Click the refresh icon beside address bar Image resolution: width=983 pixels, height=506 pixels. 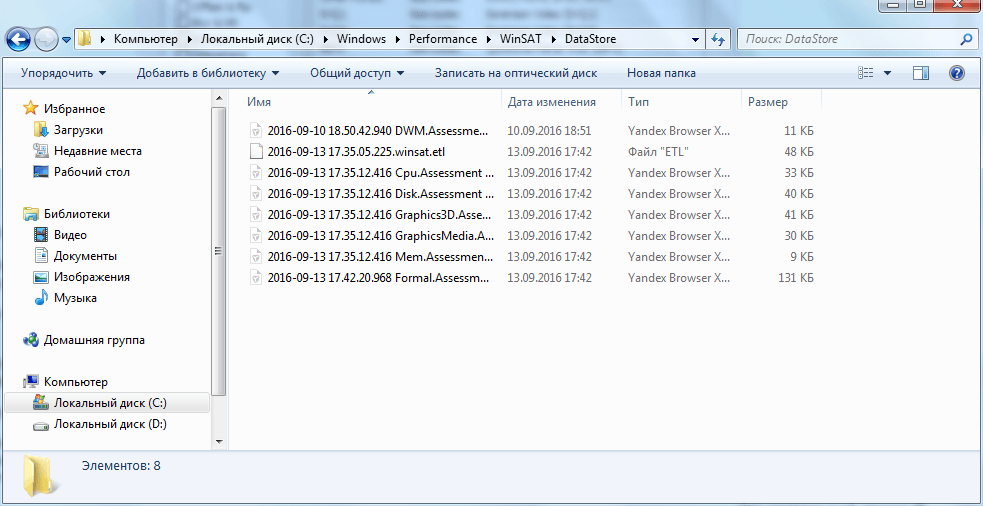[717, 40]
